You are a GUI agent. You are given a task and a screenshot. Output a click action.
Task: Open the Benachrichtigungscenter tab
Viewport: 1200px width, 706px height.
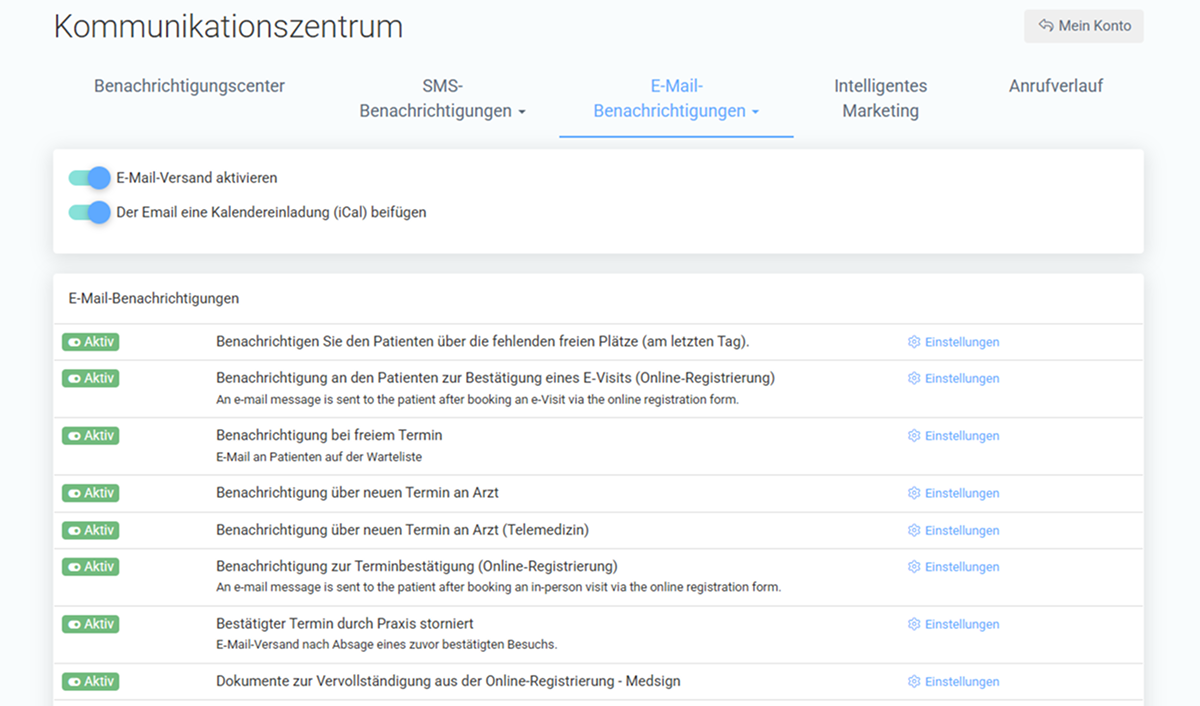coord(189,86)
